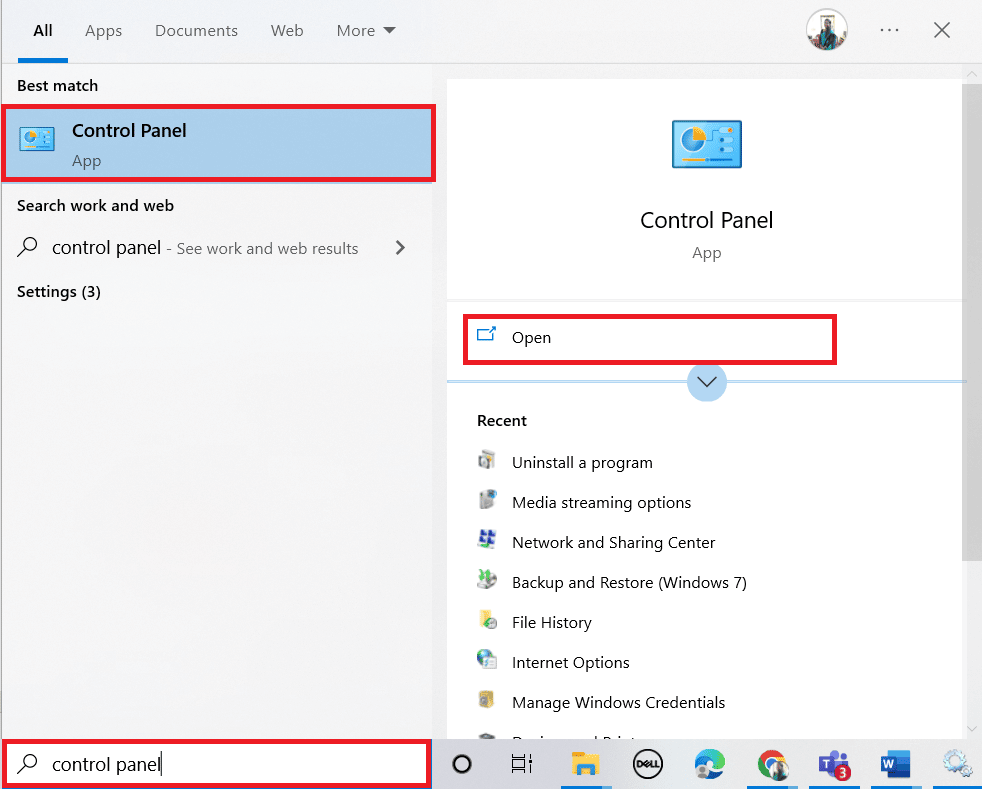Open Google Chrome from the taskbar
The height and width of the screenshot is (789, 982).
[x=772, y=764]
